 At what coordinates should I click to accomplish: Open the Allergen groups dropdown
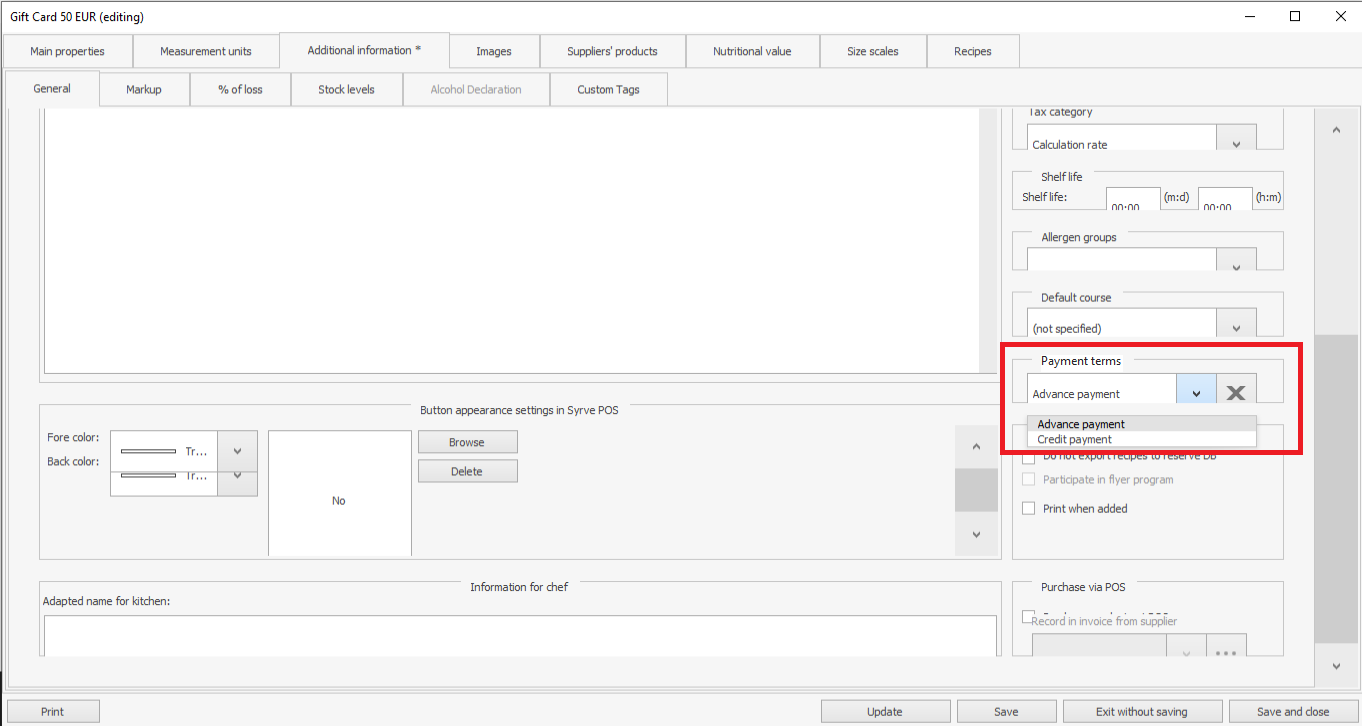point(1236,264)
